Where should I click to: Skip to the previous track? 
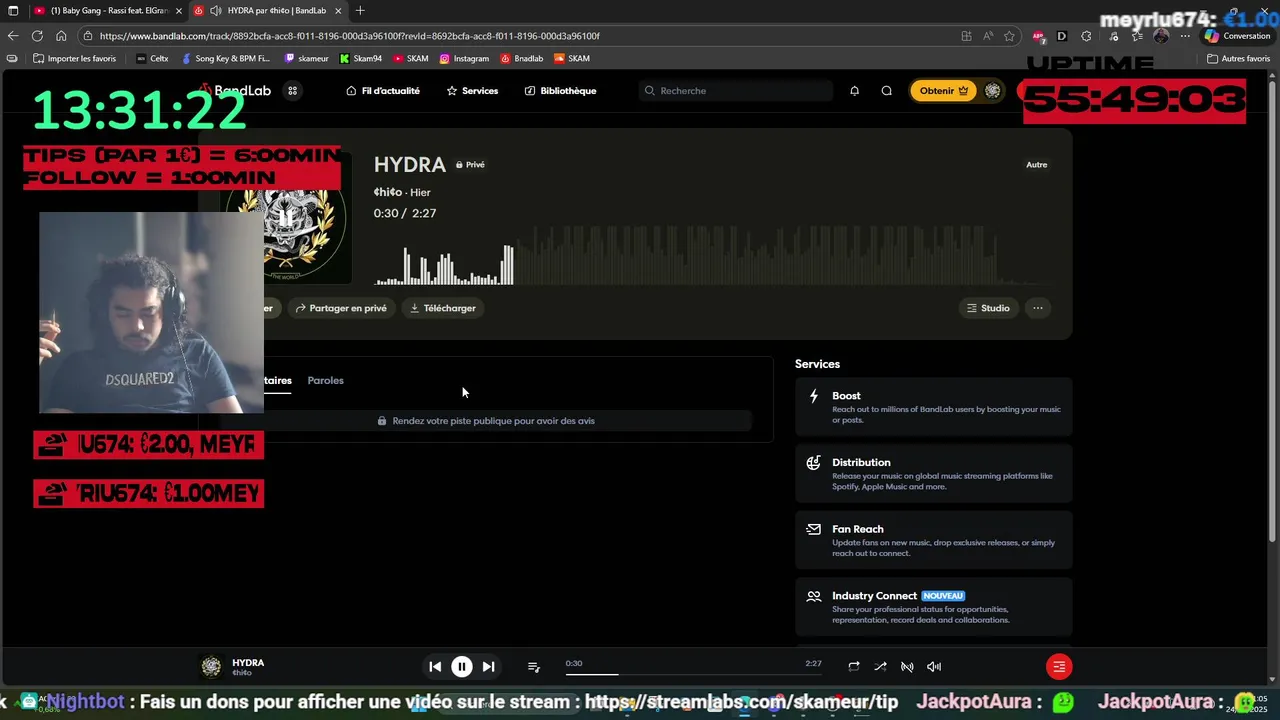point(435,667)
